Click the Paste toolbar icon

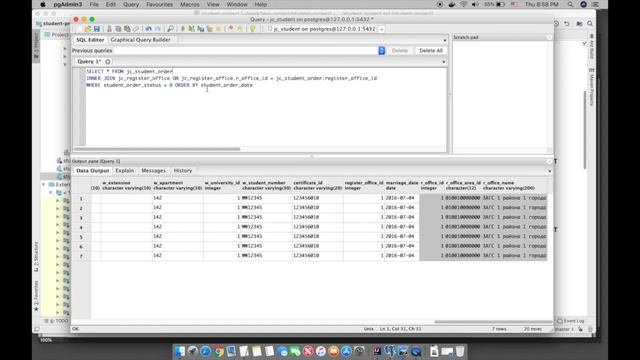tap(127, 29)
